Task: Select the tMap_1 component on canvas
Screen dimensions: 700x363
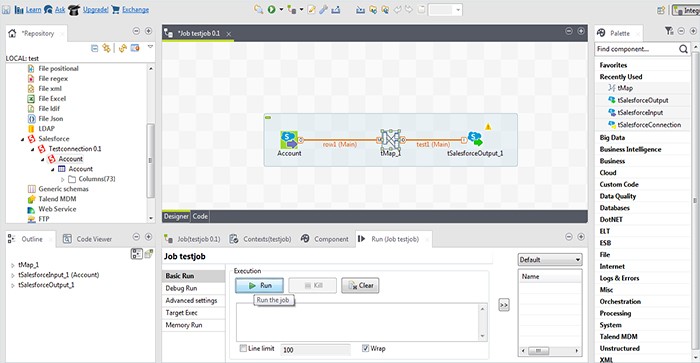Action: [x=390, y=140]
